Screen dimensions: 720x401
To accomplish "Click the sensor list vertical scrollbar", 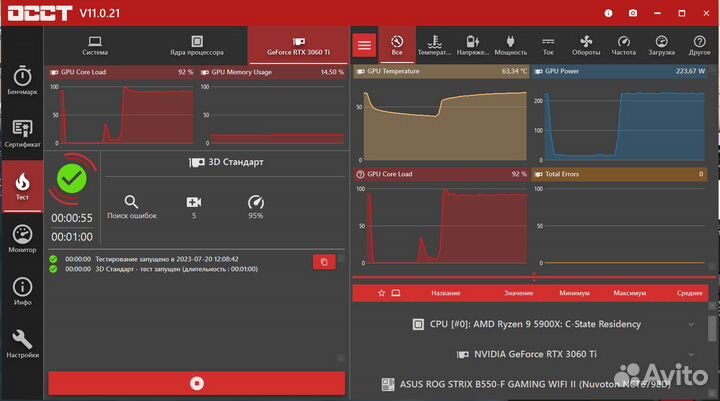I will tap(712, 328).
